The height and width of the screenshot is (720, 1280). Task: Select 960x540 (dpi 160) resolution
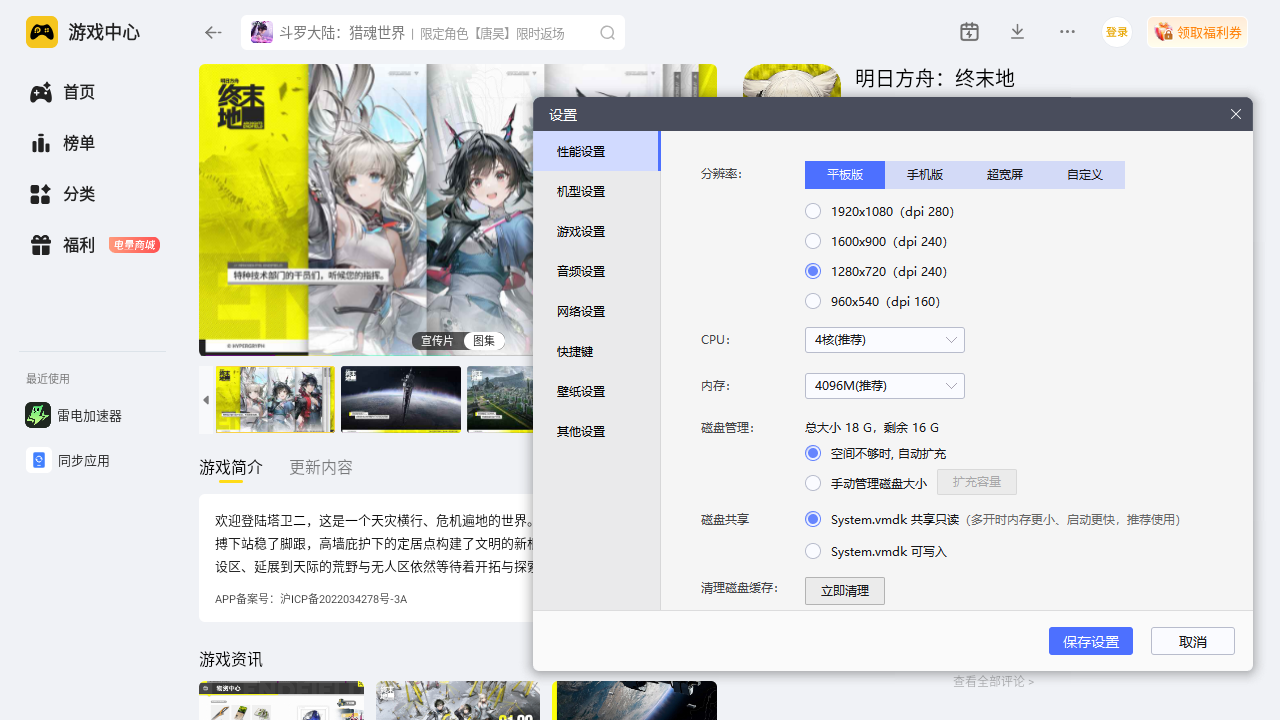tap(813, 301)
